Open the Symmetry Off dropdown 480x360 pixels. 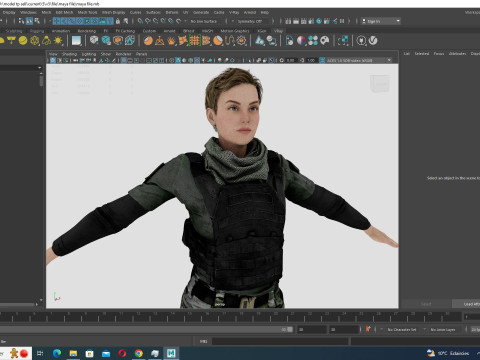(x=253, y=21)
